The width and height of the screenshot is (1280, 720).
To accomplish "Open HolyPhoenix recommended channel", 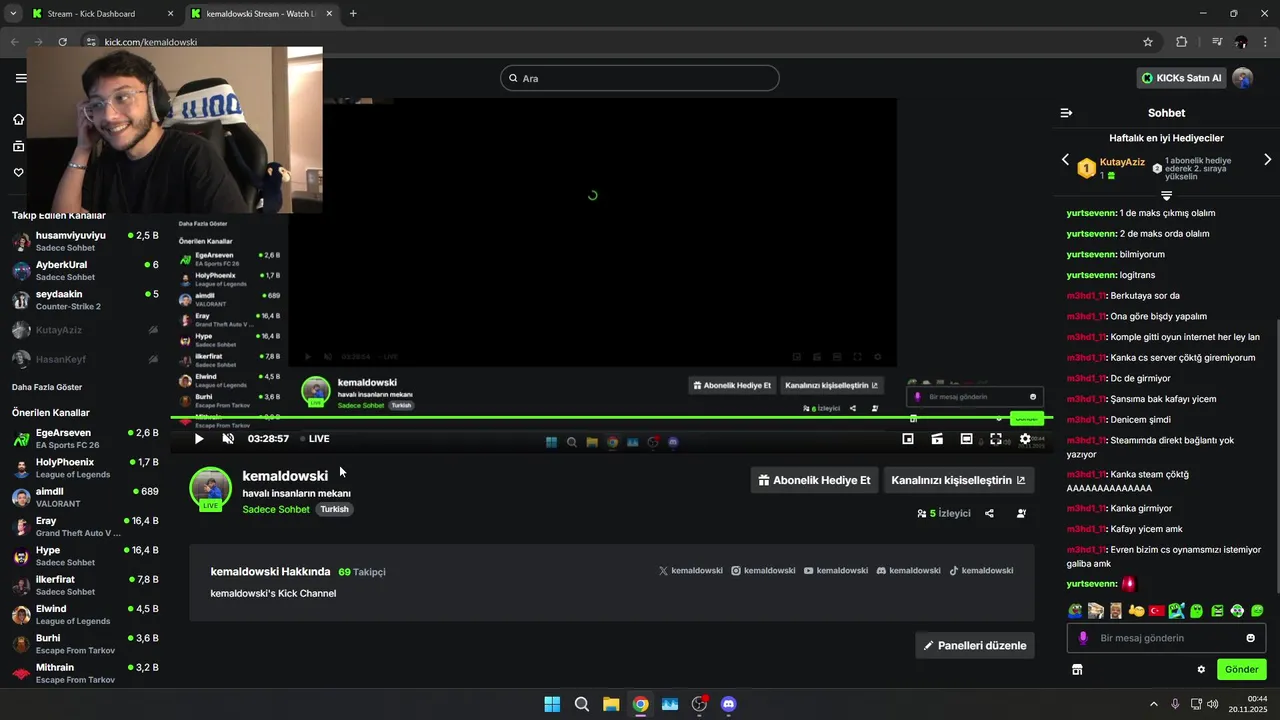I will [85, 468].
